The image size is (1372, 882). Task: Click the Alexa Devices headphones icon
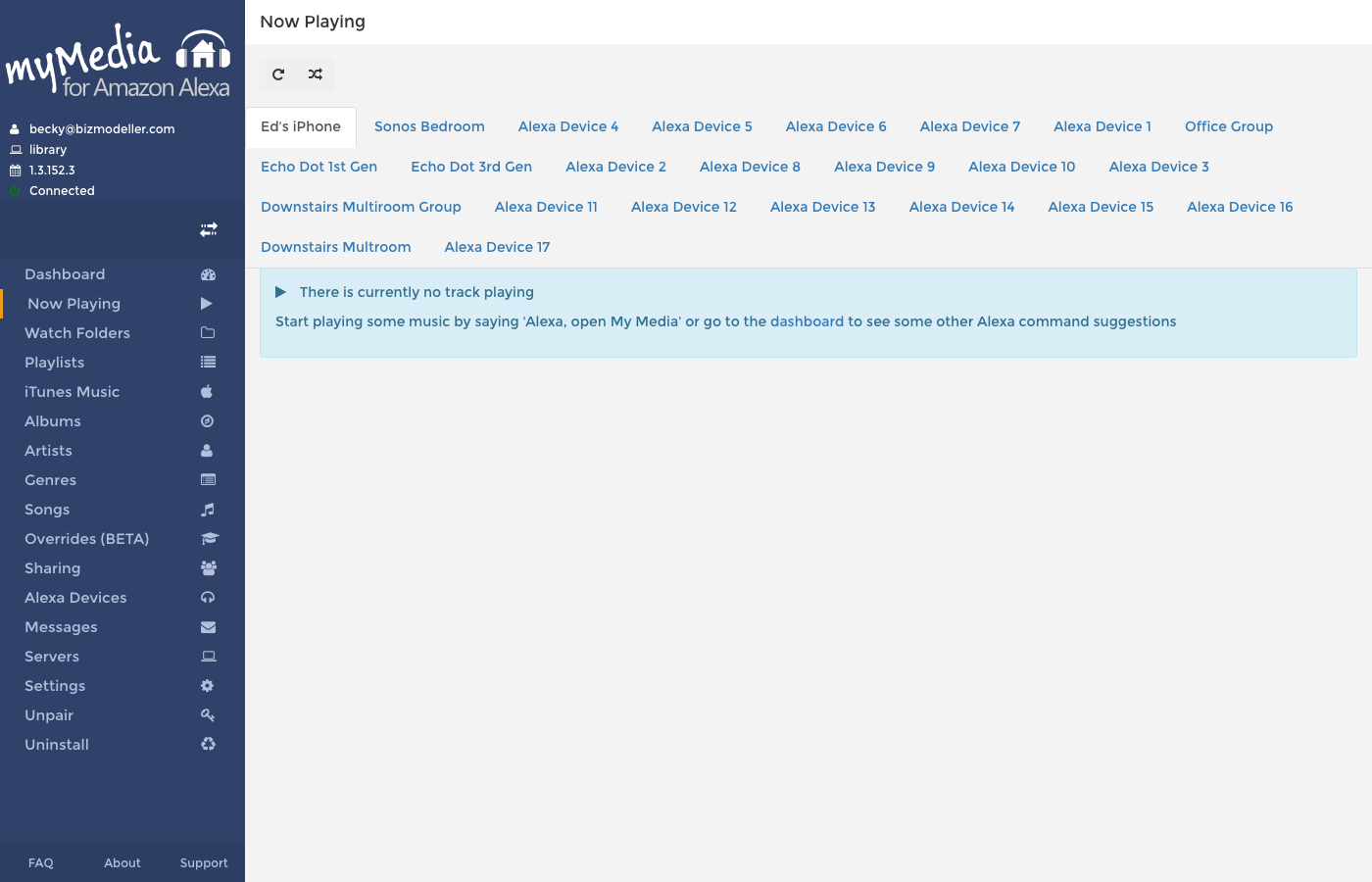tap(208, 598)
